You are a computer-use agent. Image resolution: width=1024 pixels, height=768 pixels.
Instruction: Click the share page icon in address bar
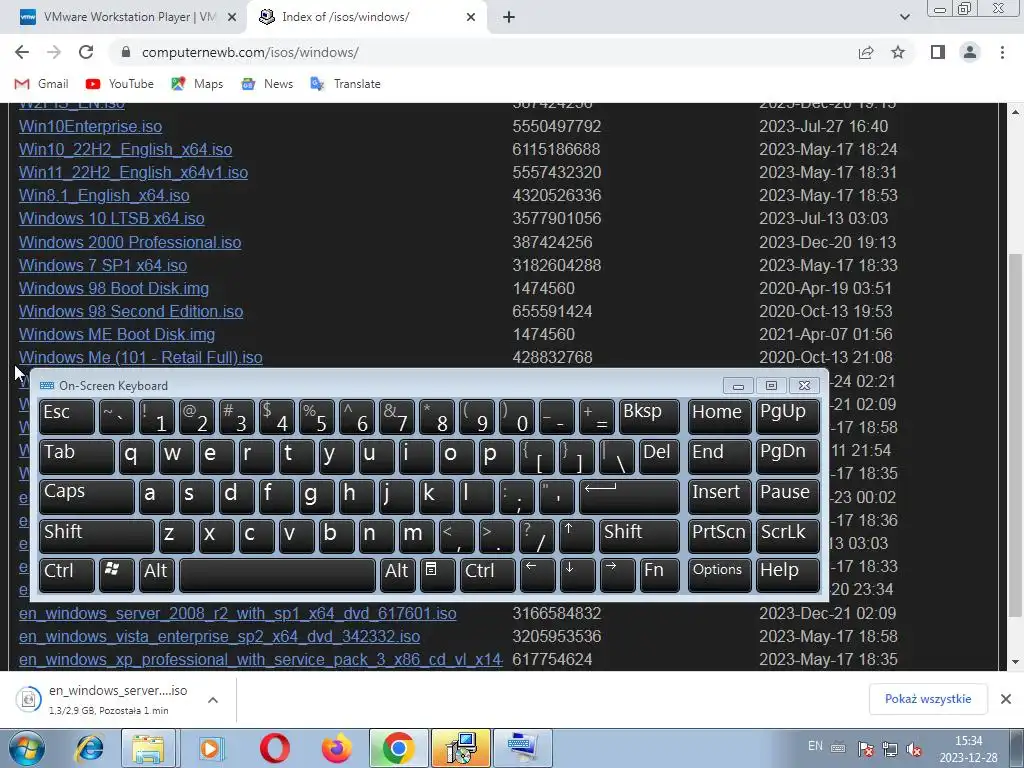tap(866, 52)
